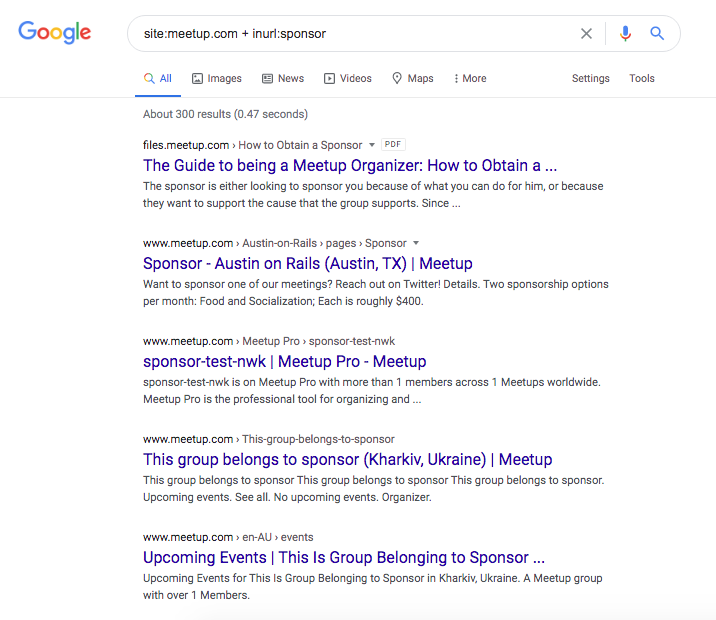Switch to the Images tab

click(x=216, y=79)
